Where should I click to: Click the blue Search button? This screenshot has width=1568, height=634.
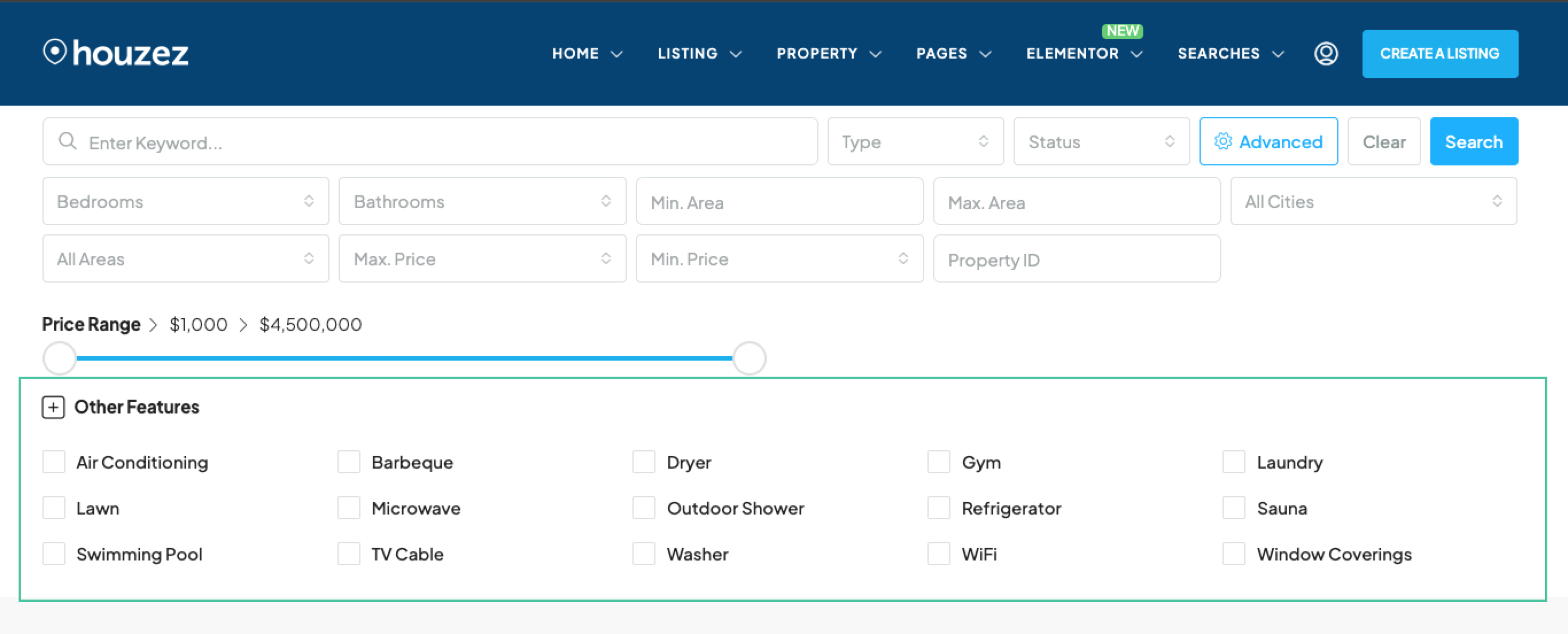(1474, 141)
